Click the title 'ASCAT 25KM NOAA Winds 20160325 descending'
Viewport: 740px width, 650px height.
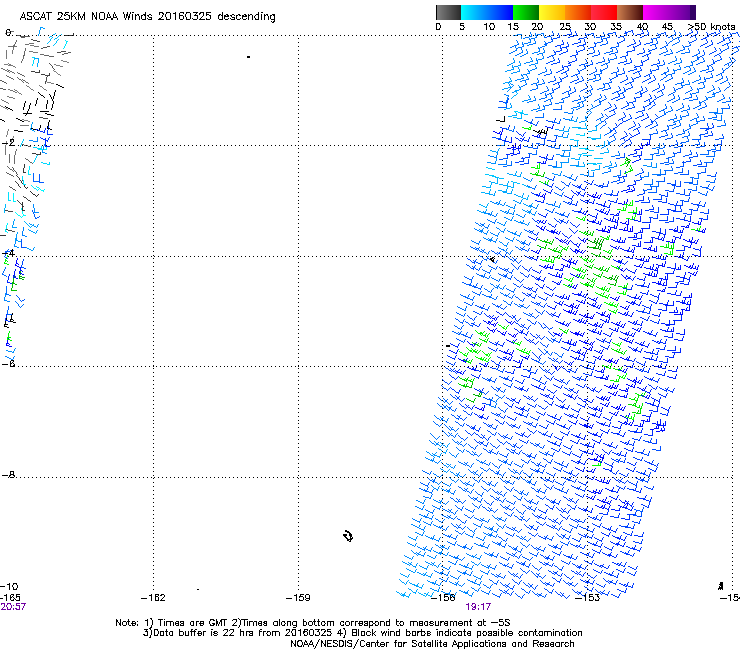147,17
